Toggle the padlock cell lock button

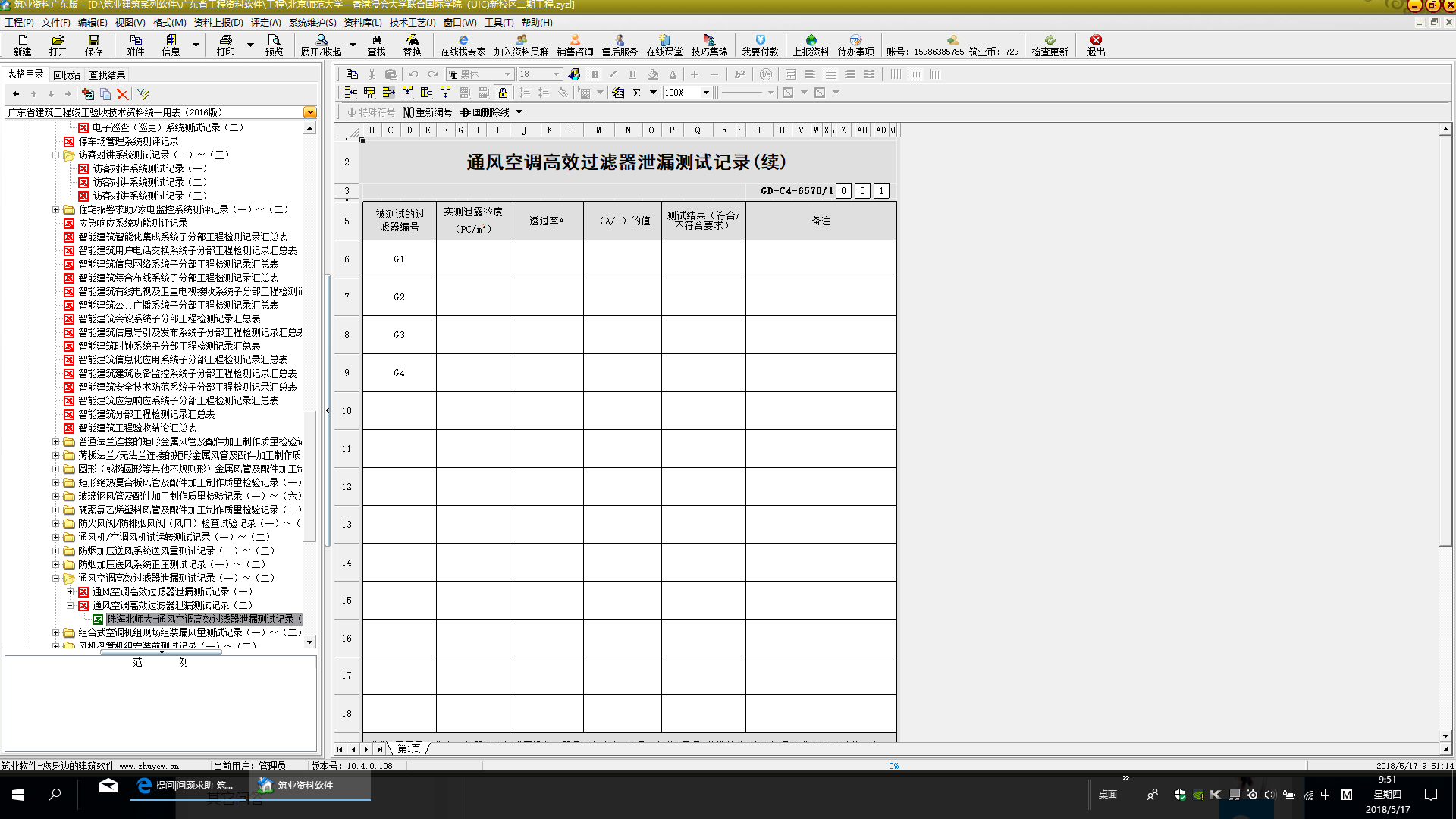pyautogui.click(x=503, y=93)
